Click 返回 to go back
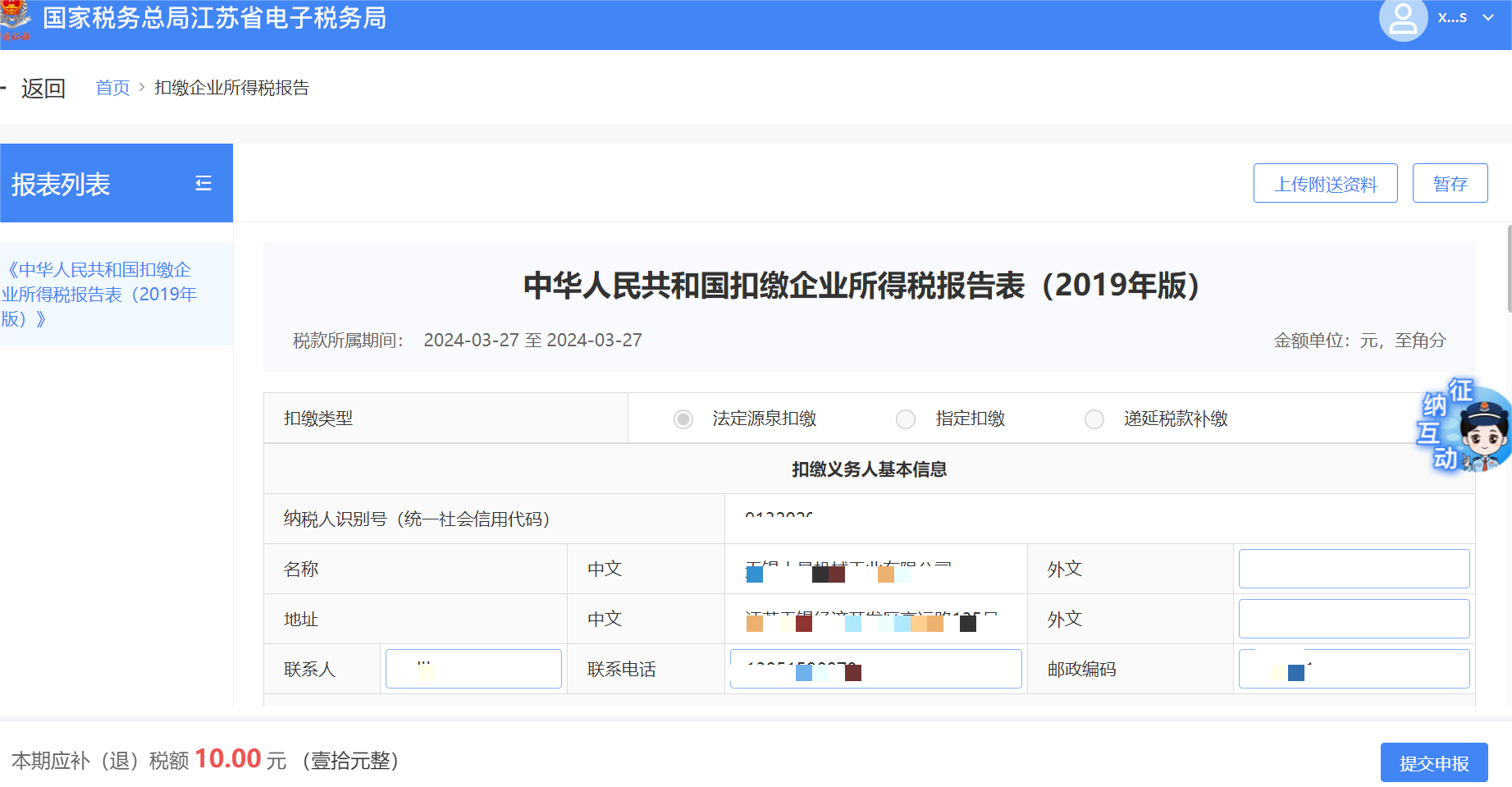This screenshot has width=1512, height=787. tap(43, 89)
